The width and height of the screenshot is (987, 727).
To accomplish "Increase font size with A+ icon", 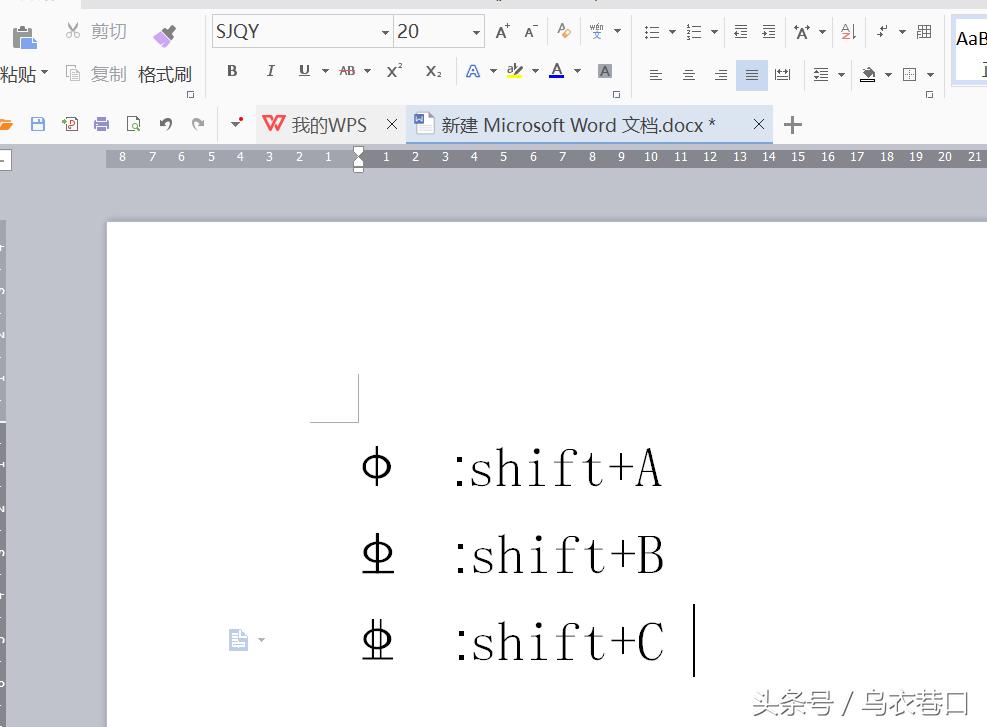I will 503,32.
